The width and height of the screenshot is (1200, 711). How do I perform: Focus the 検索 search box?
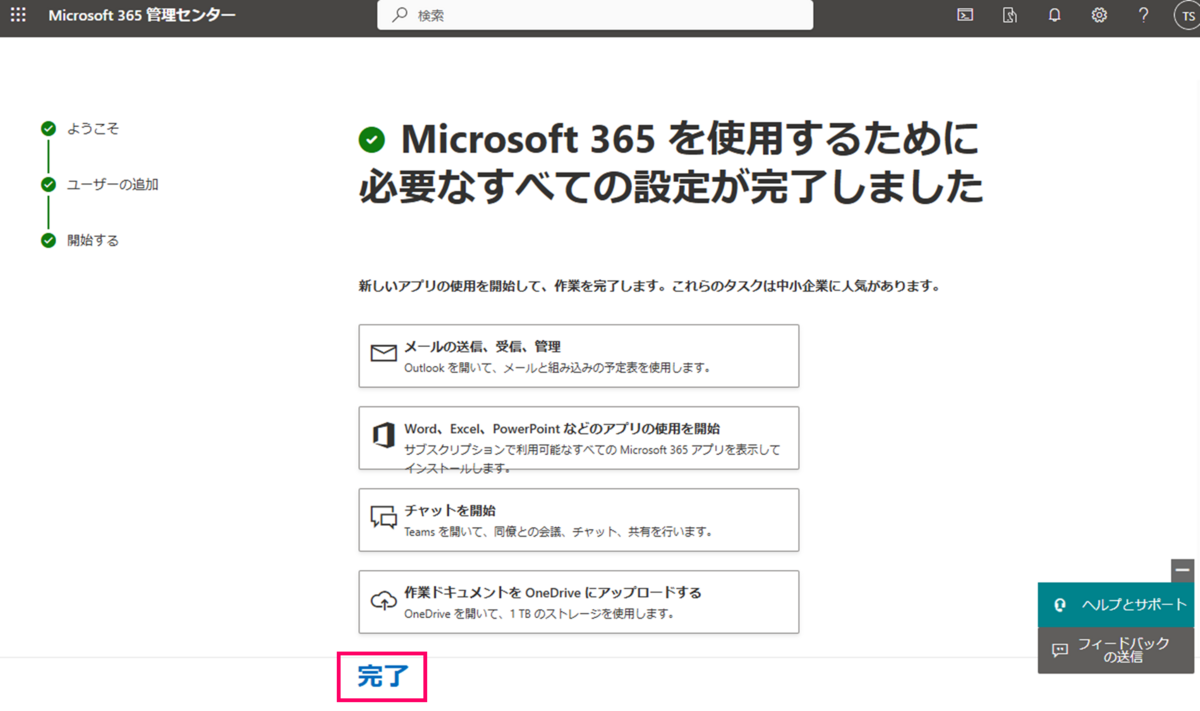pyautogui.click(x=595, y=15)
